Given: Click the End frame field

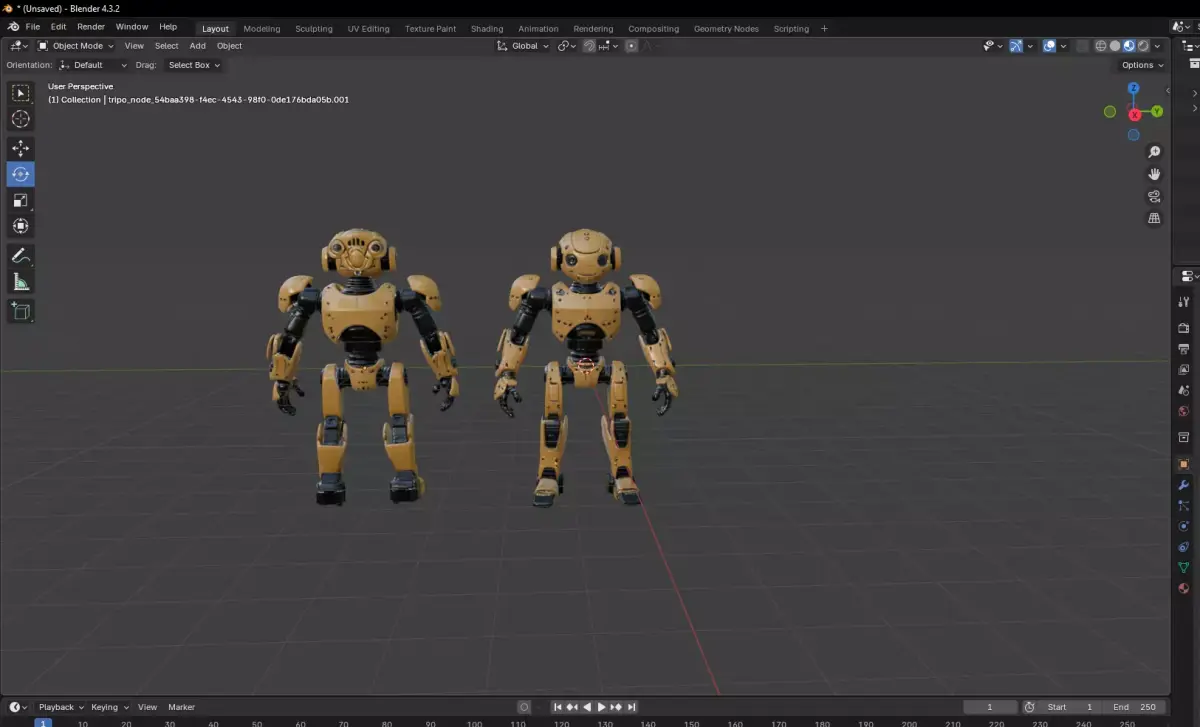Looking at the screenshot, I should click(x=1134, y=707).
